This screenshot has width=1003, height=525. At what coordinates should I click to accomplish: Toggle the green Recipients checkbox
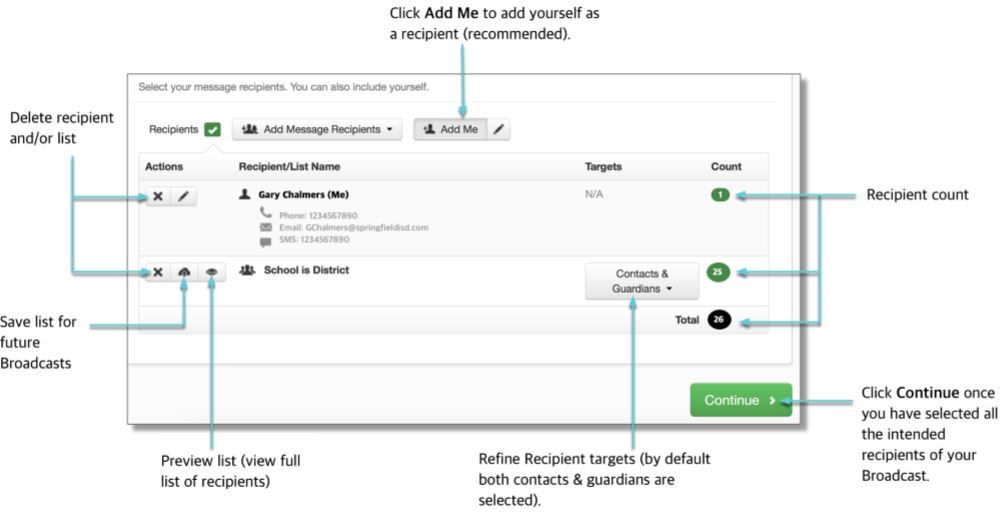click(212, 130)
